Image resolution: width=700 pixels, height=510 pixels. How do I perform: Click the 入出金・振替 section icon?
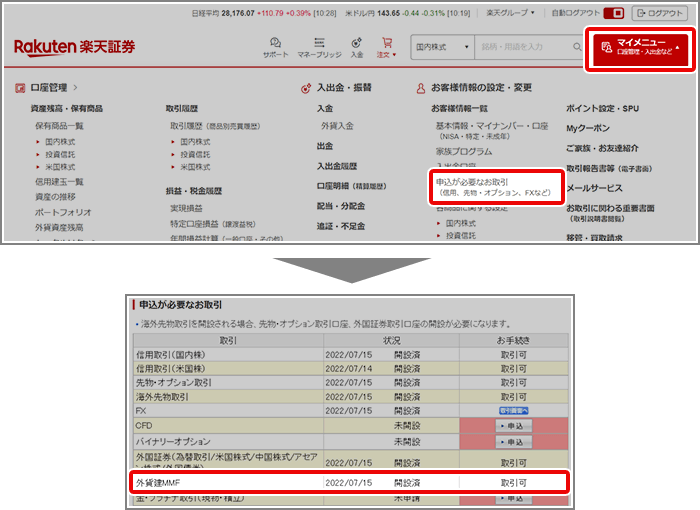tap(306, 88)
